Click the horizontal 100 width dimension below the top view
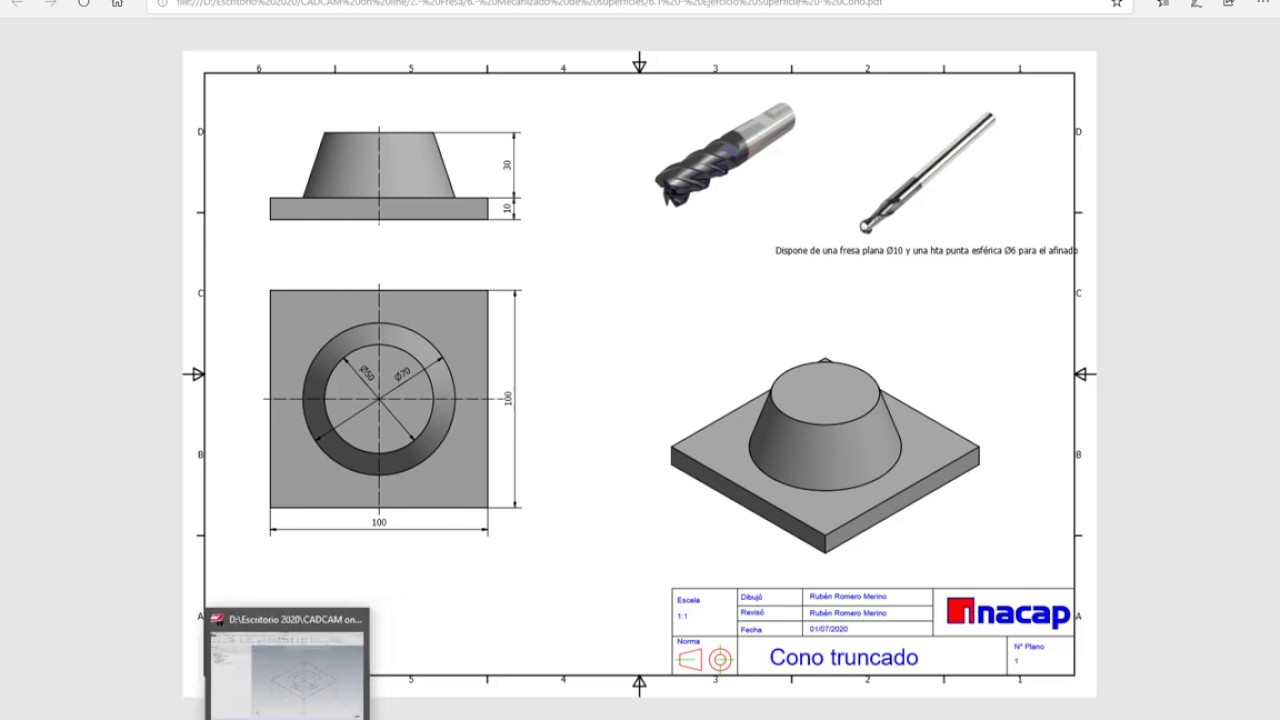1280x720 pixels. [379, 522]
